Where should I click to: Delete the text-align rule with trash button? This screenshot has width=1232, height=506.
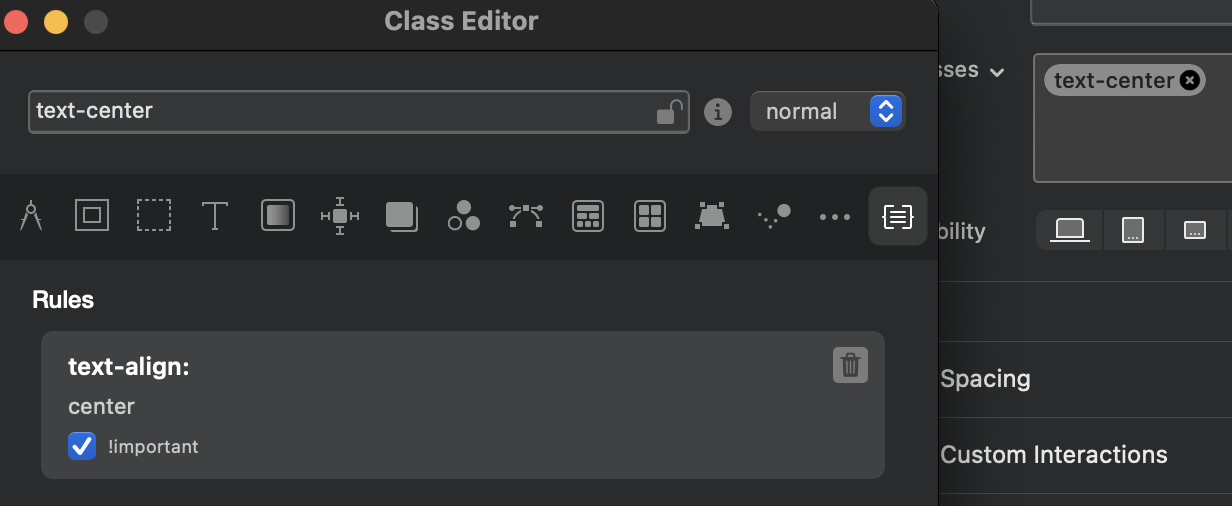[x=850, y=365]
